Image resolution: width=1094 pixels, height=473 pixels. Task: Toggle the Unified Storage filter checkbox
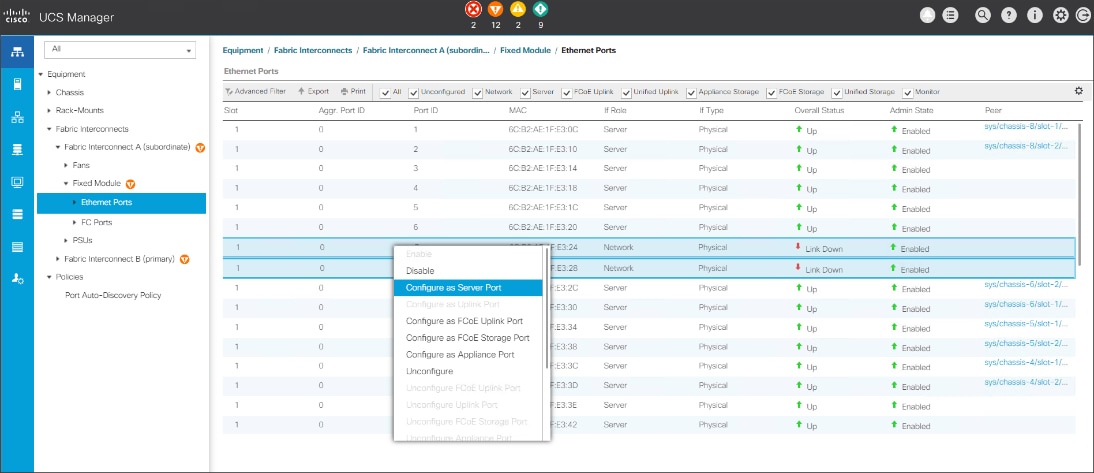(837, 92)
